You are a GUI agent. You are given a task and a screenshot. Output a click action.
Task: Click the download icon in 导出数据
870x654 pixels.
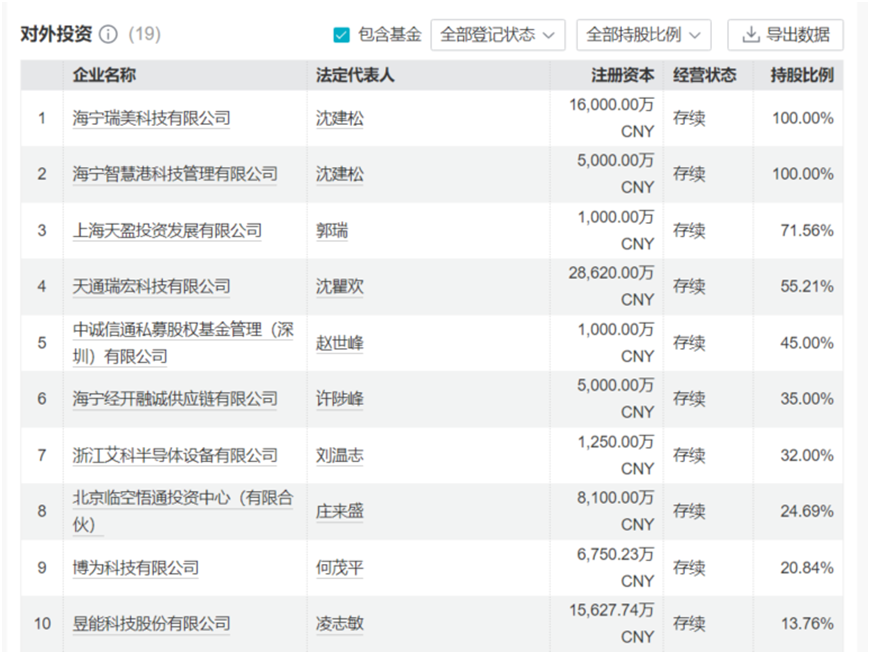[751, 35]
